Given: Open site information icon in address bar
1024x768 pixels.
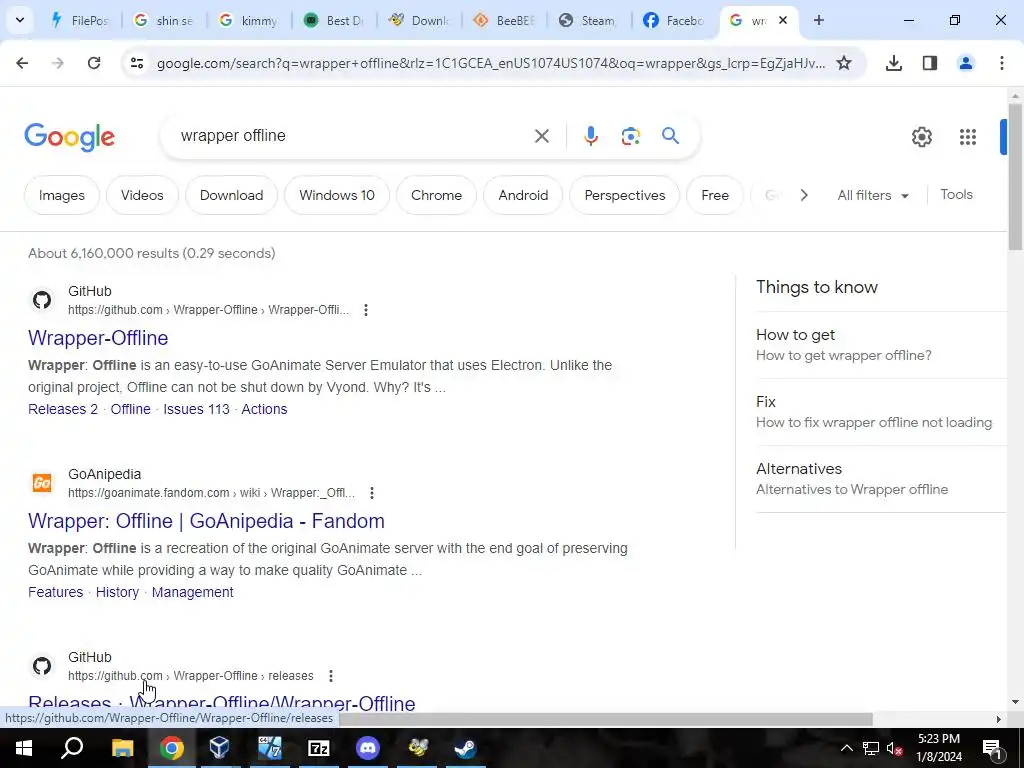Looking at the screenshot, I should (137, 63).
